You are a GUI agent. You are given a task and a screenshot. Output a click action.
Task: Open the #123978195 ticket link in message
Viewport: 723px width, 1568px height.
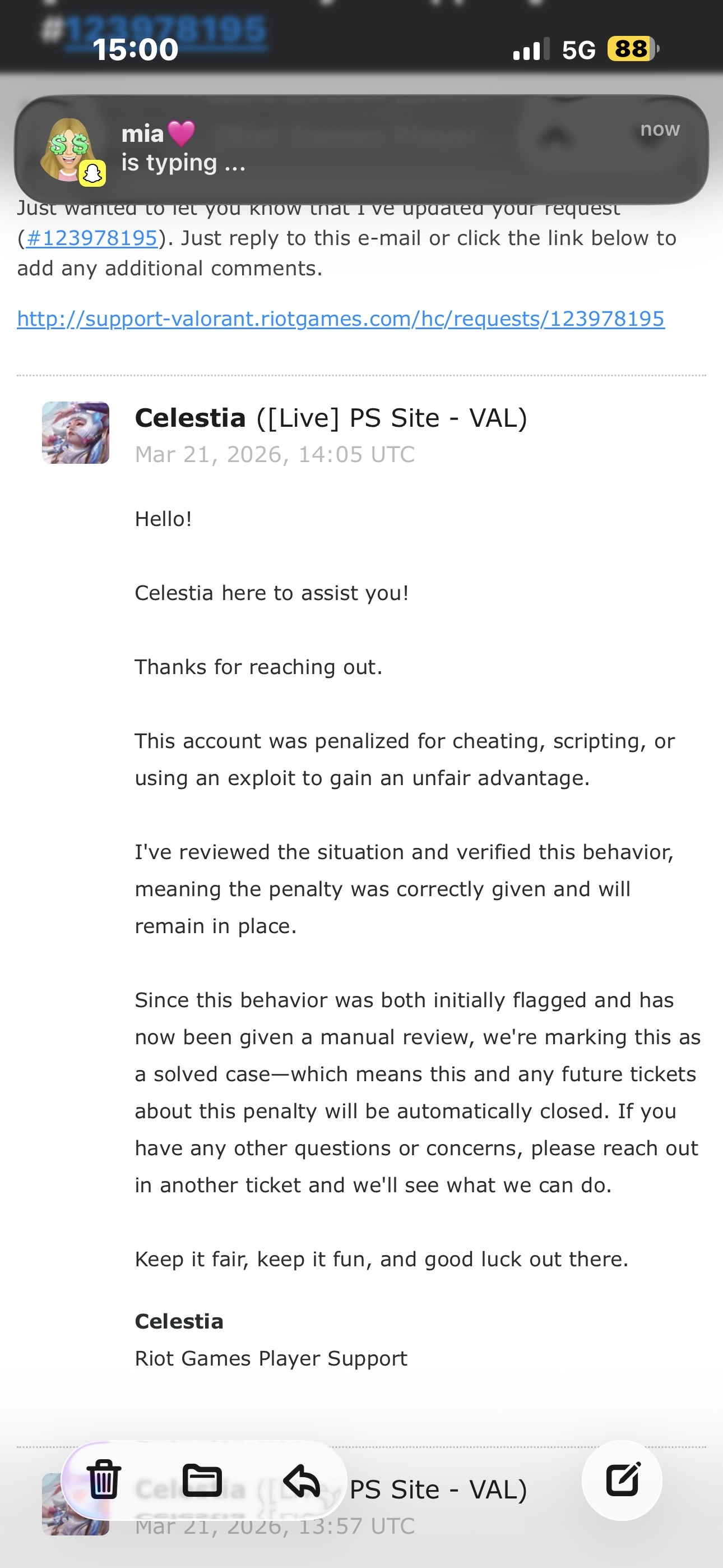coord(91,238)
